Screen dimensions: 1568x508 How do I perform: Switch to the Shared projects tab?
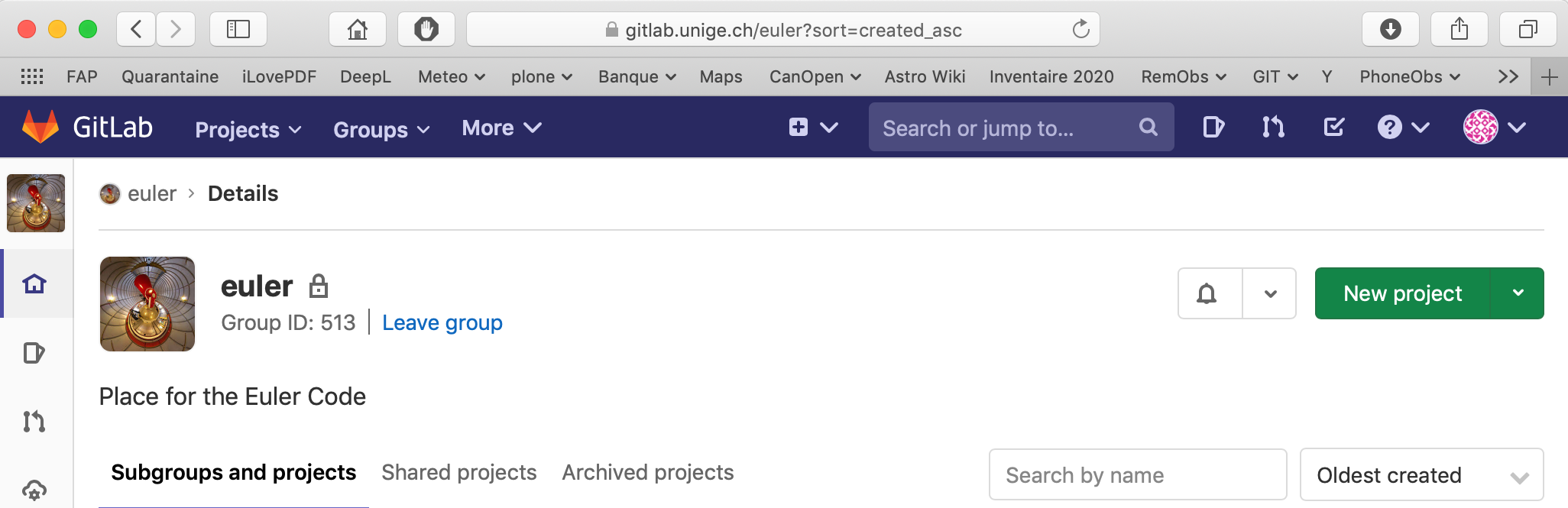coord(458,472)
